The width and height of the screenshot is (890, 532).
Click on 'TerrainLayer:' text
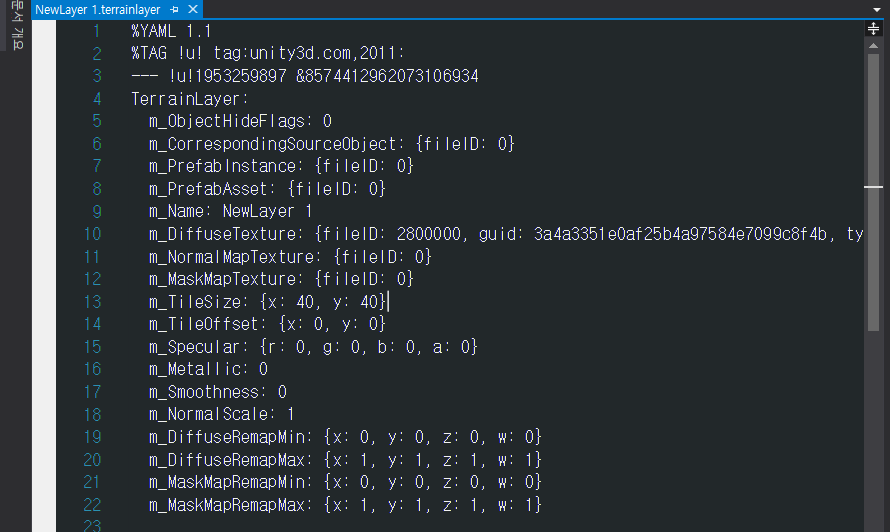pyautogui.click(x=190, y=99)
